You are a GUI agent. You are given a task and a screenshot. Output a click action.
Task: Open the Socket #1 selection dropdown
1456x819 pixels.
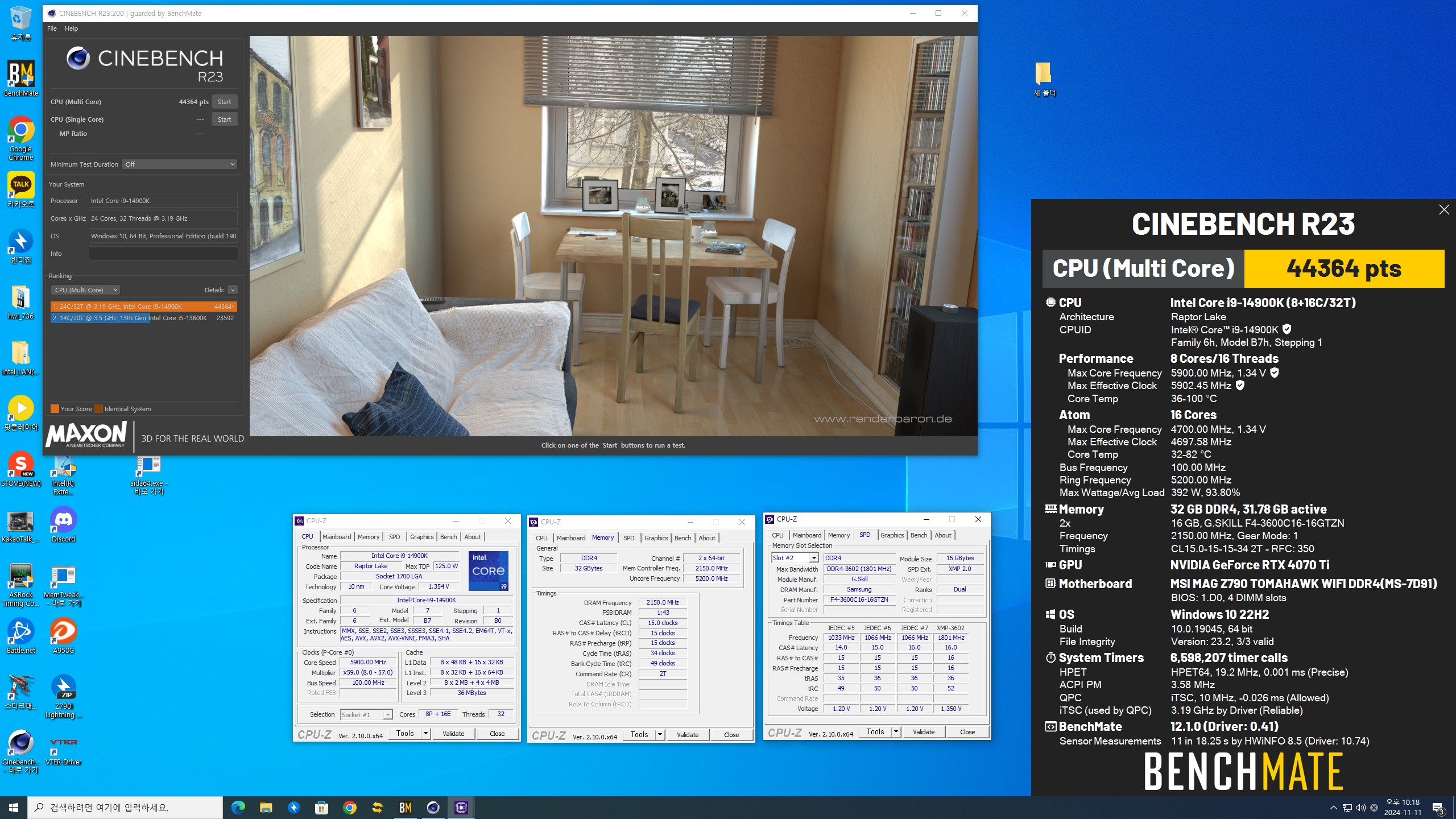pyautogui.click(x=366, y=715)
